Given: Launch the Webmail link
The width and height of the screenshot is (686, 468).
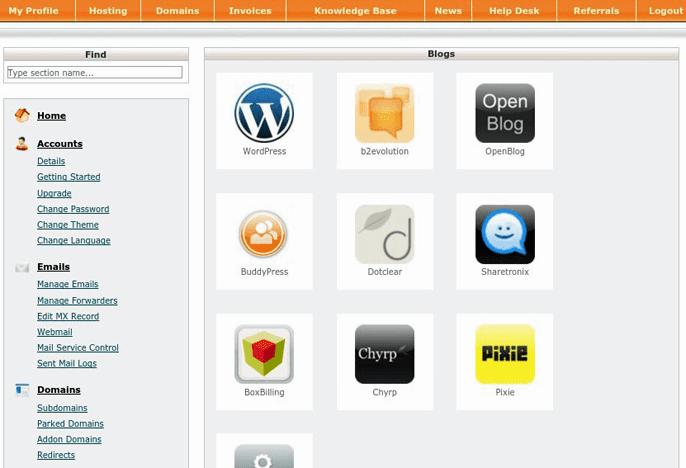Looking at the screenshot, I should pyautogui.click(x=55, y=332).
